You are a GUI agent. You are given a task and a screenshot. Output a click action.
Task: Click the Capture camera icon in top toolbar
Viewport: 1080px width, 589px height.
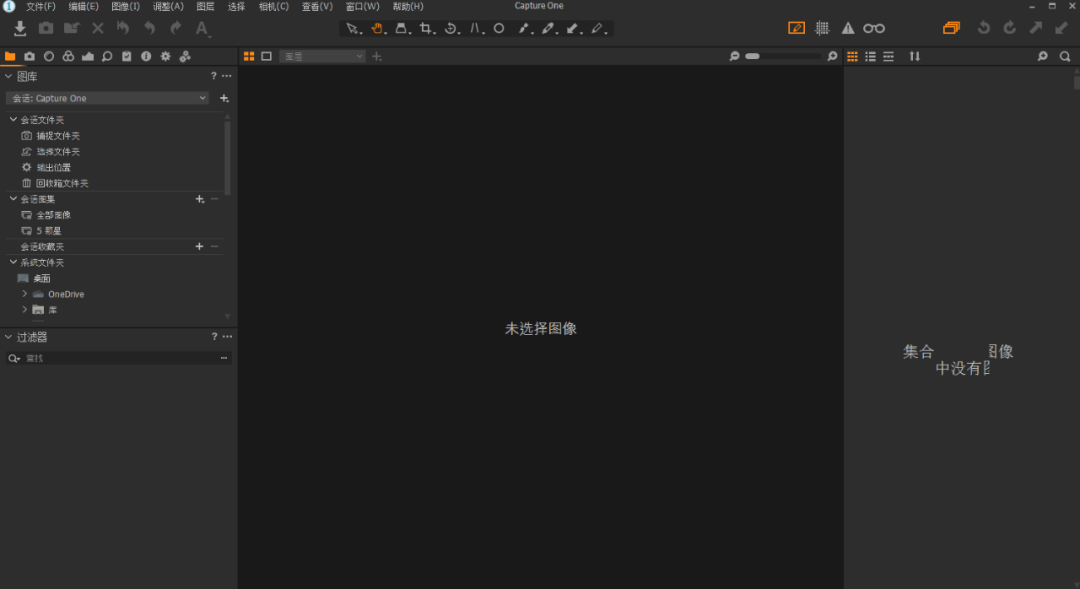(x=45, y=28)
